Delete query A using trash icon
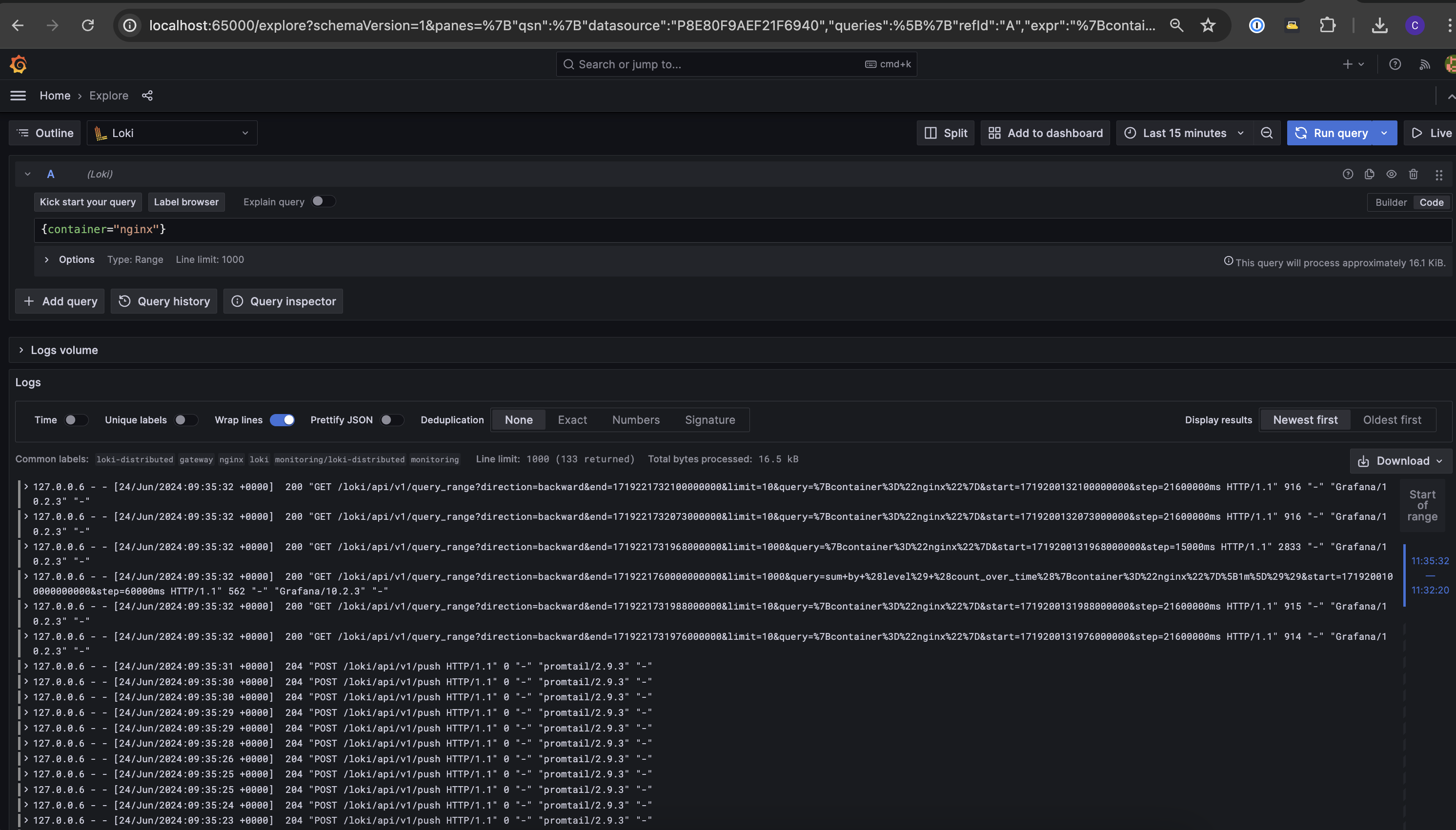This screenshot has width=1456, height=830. tap(1413, 175)
